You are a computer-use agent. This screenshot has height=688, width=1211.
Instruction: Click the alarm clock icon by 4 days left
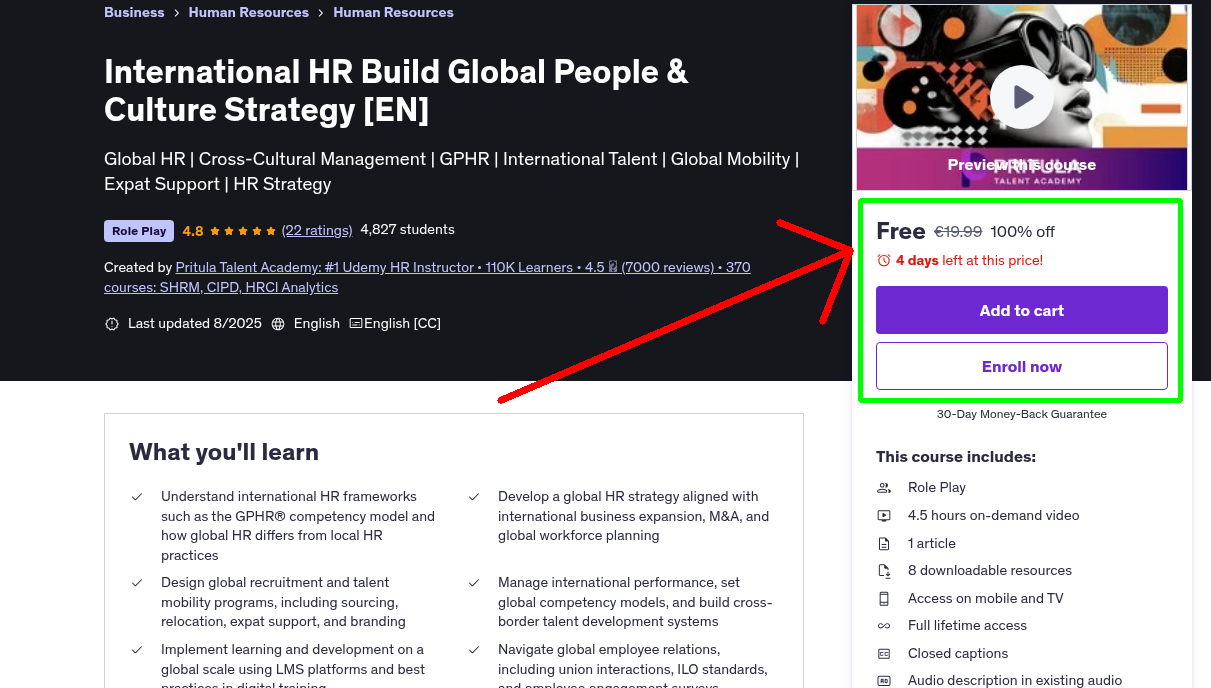883,260
